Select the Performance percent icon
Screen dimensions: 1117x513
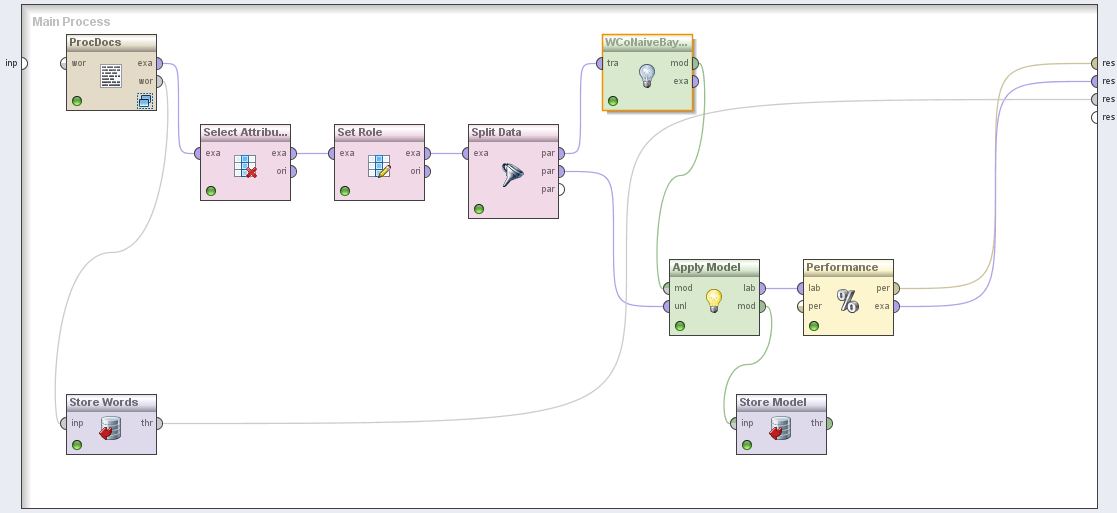click(848, 300)
